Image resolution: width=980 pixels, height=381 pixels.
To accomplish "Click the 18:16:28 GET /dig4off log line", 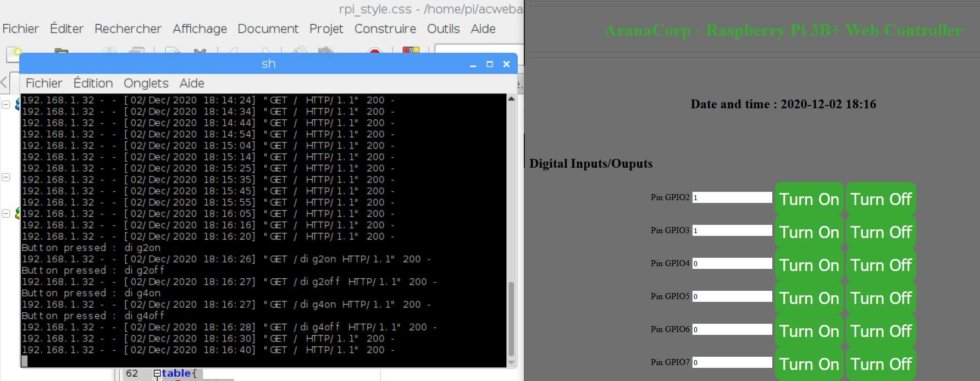I will tap(229, 327).
